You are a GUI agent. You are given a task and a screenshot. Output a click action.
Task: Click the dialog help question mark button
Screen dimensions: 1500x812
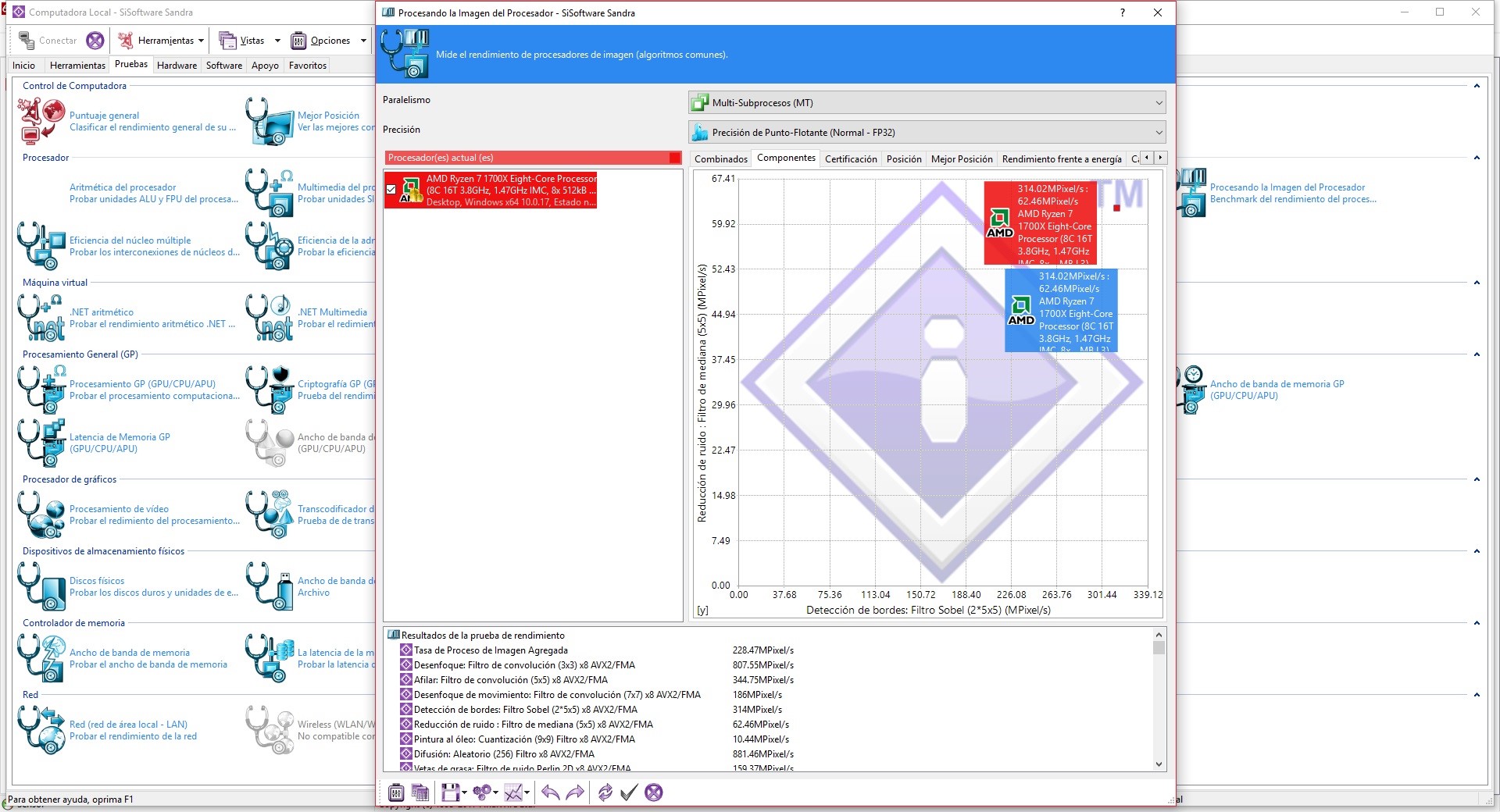[1123, 12]
